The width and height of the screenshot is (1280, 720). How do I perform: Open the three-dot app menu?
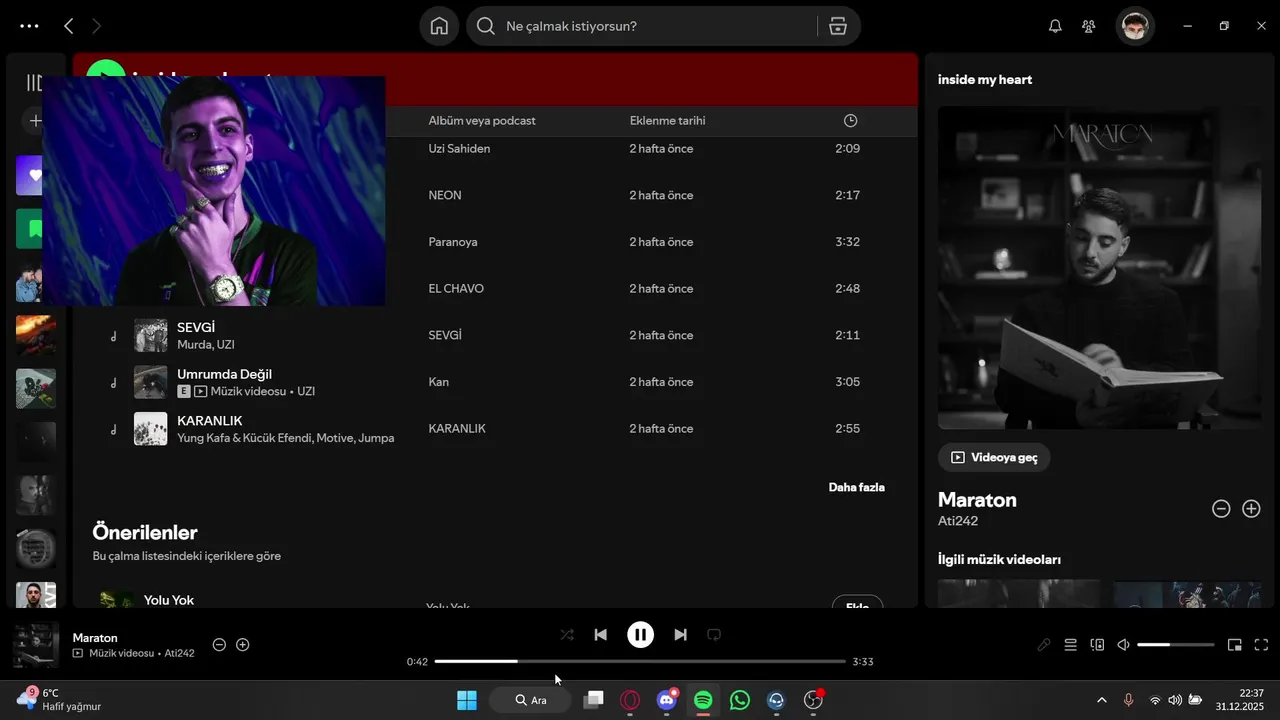[29, 26]
